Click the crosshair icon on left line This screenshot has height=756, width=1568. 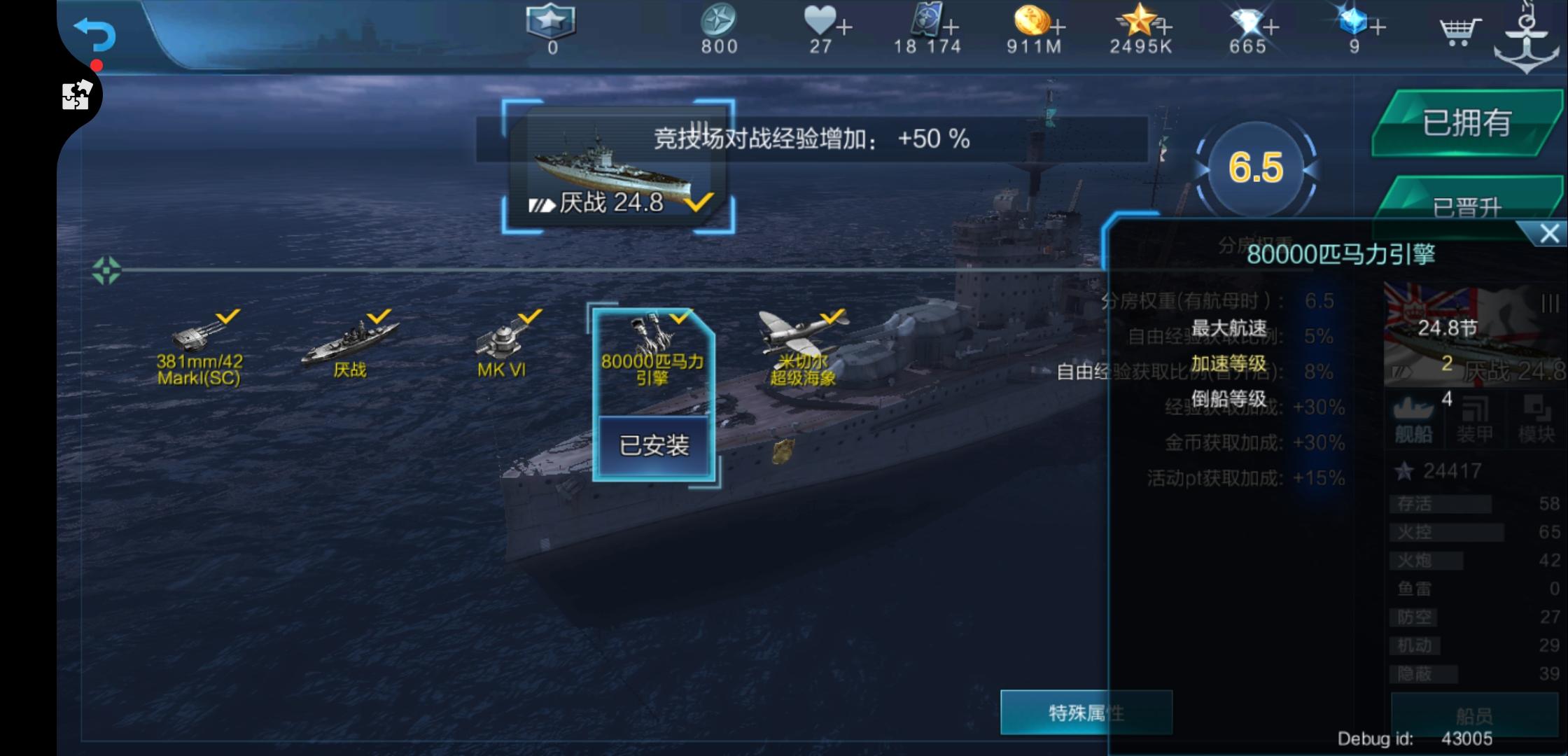(x=106, y=270)
